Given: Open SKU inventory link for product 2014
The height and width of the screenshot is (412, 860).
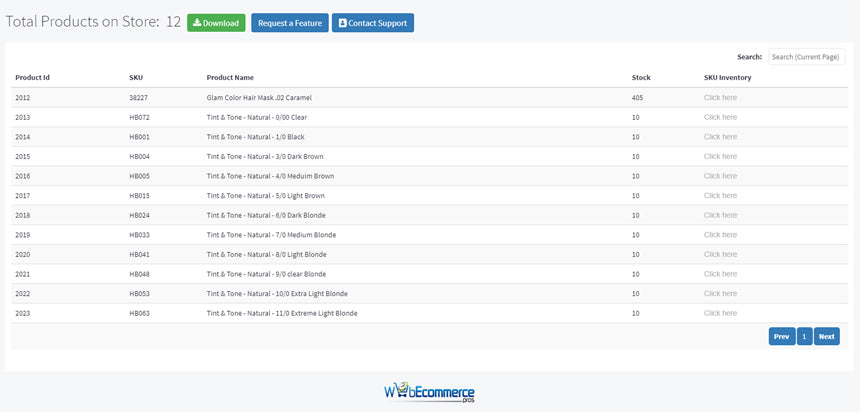Looking at the screenshot, I should click(720, 137).
